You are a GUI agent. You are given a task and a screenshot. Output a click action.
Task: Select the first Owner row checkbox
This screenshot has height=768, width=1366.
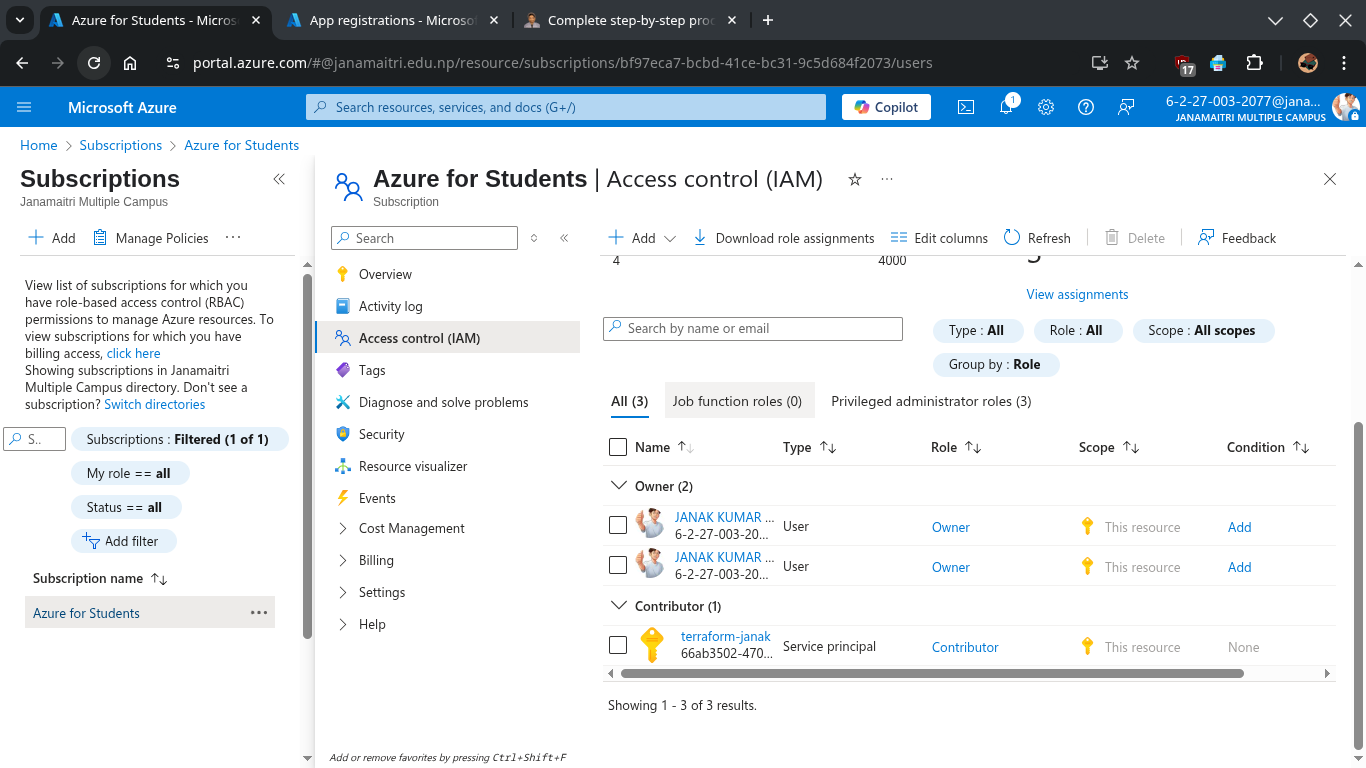(618, 525)
